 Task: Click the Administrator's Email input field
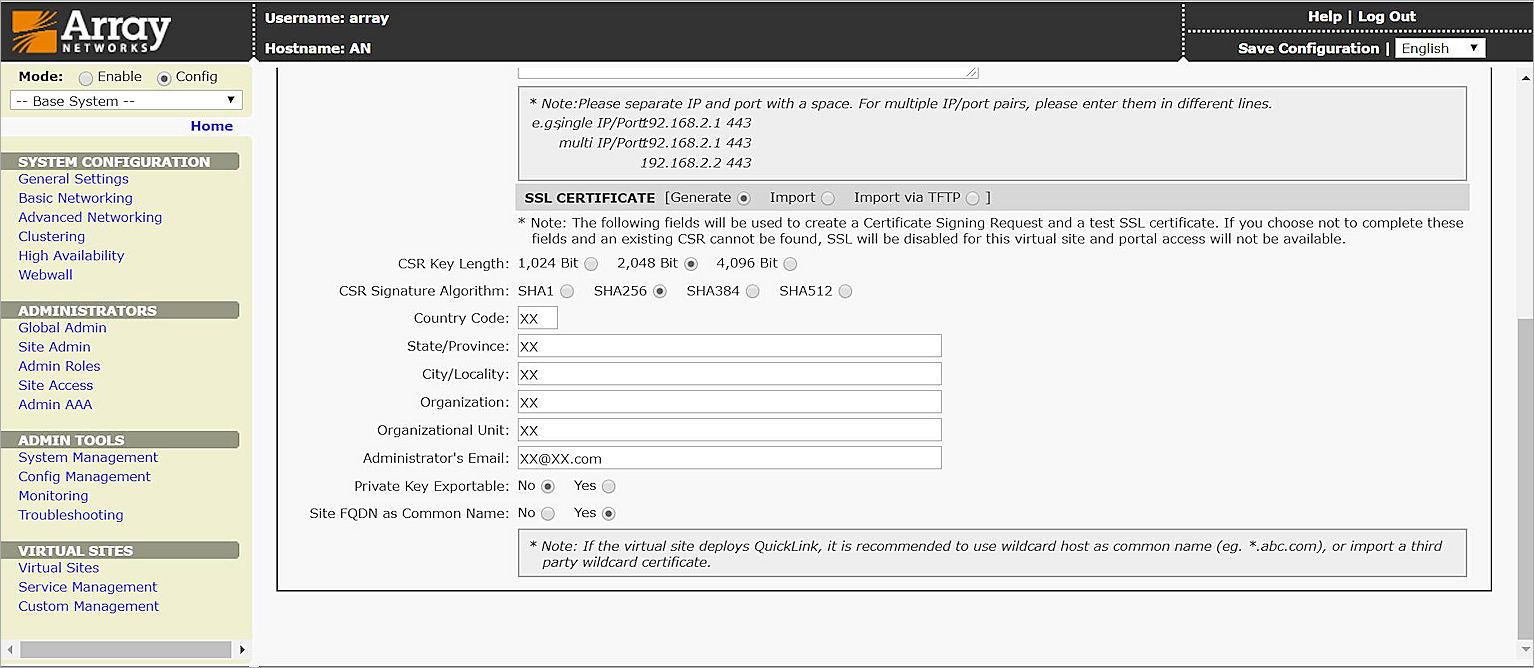click(729, 457)
